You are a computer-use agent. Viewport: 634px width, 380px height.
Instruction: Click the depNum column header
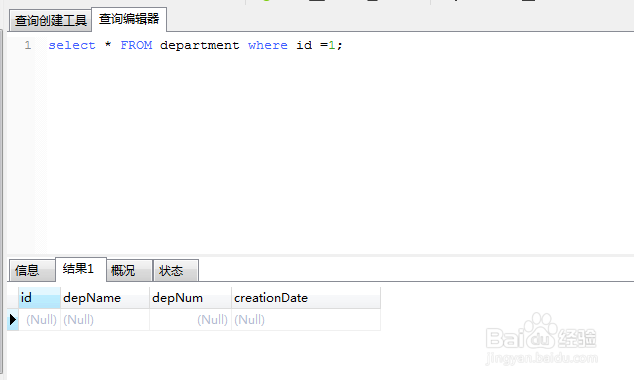[190, 298]
